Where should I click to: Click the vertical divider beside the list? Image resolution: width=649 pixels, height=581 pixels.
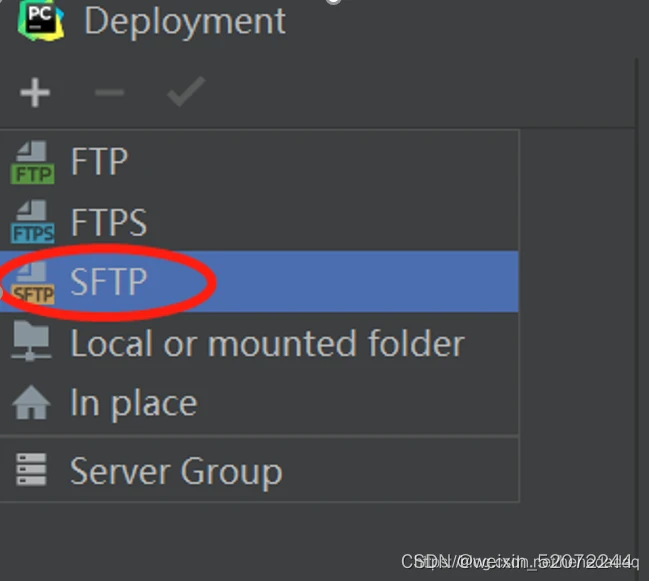point(636,290)
